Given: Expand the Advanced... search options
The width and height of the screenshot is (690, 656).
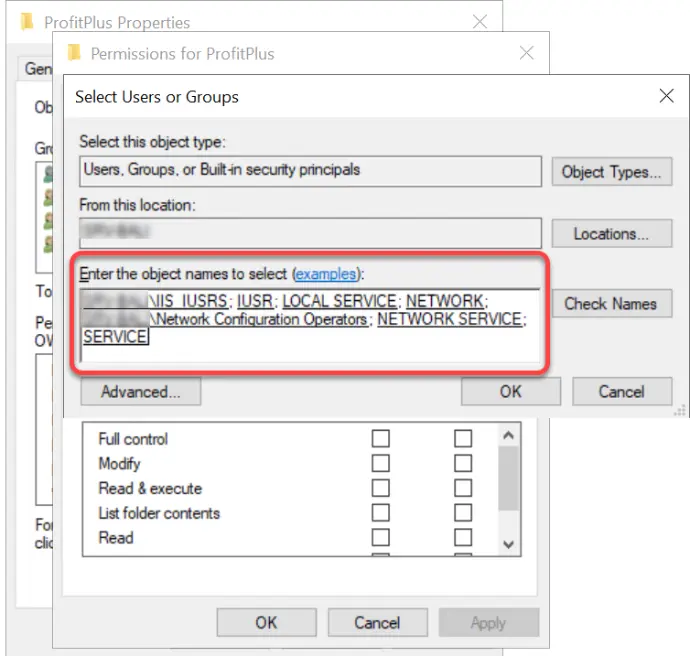Looking at the screenshot, I should (x=141, y=392).
